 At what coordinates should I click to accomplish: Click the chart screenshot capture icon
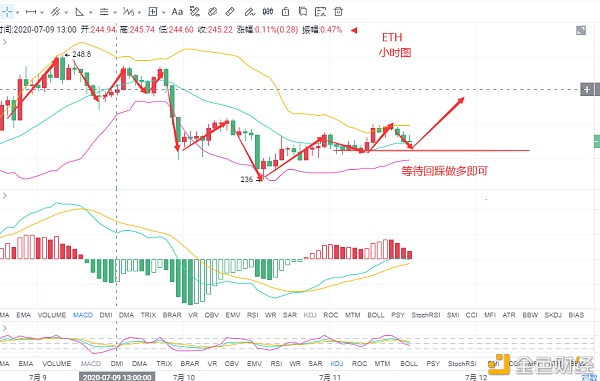tap(320, 12)
